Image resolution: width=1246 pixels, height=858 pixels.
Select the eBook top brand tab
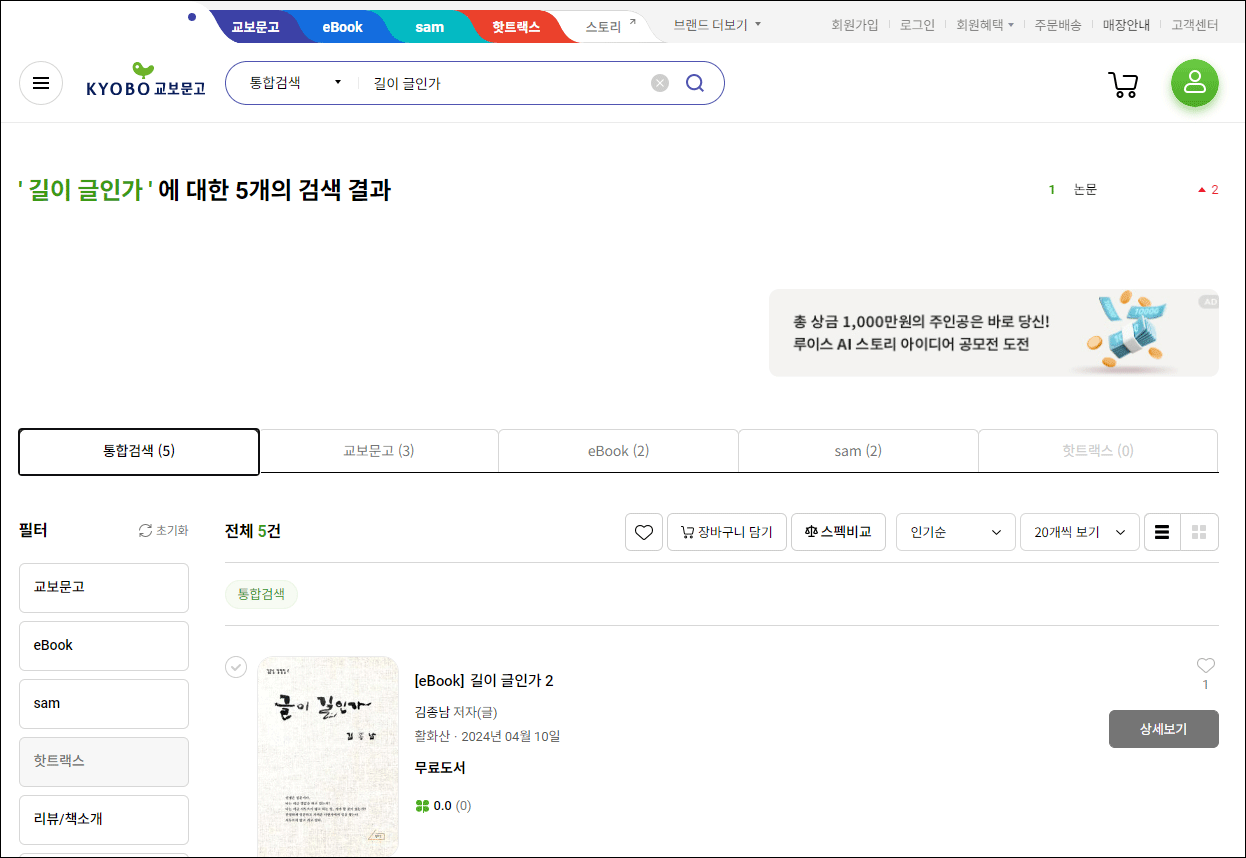(342, 27)
